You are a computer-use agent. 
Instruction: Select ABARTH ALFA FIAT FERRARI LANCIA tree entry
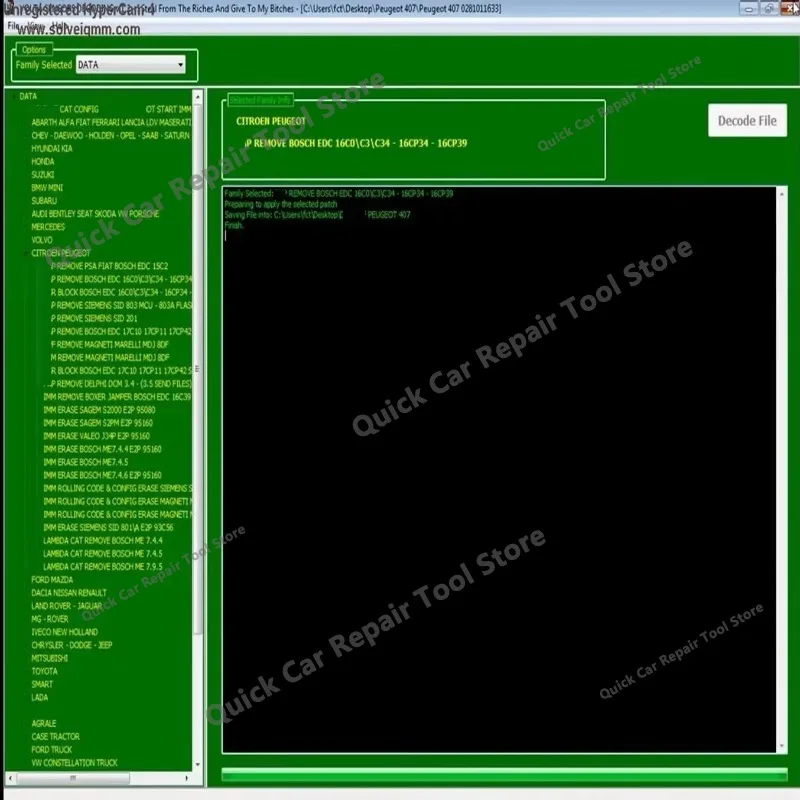pos(111,122)
